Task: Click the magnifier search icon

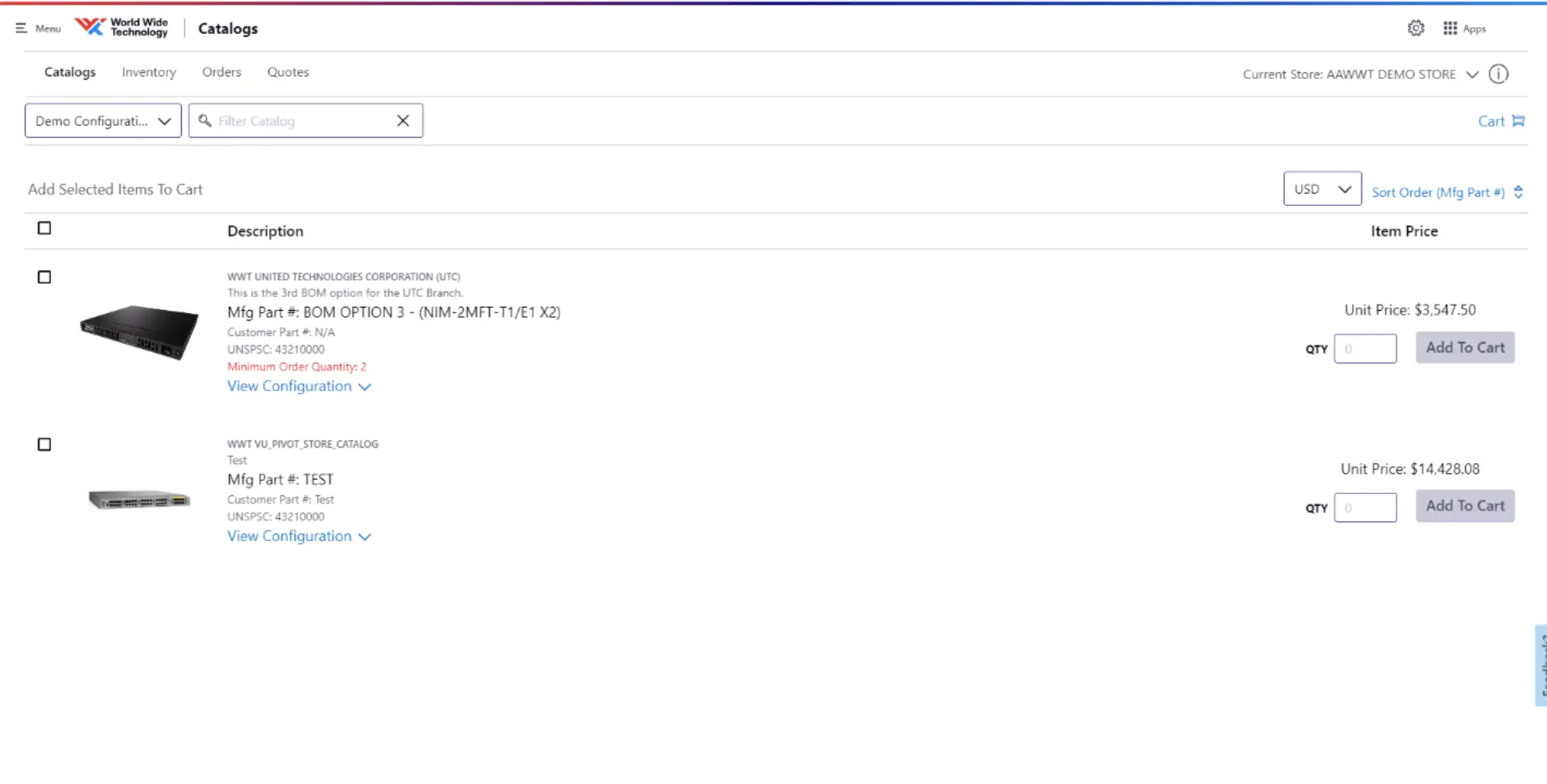Action: tap(205, 121)
